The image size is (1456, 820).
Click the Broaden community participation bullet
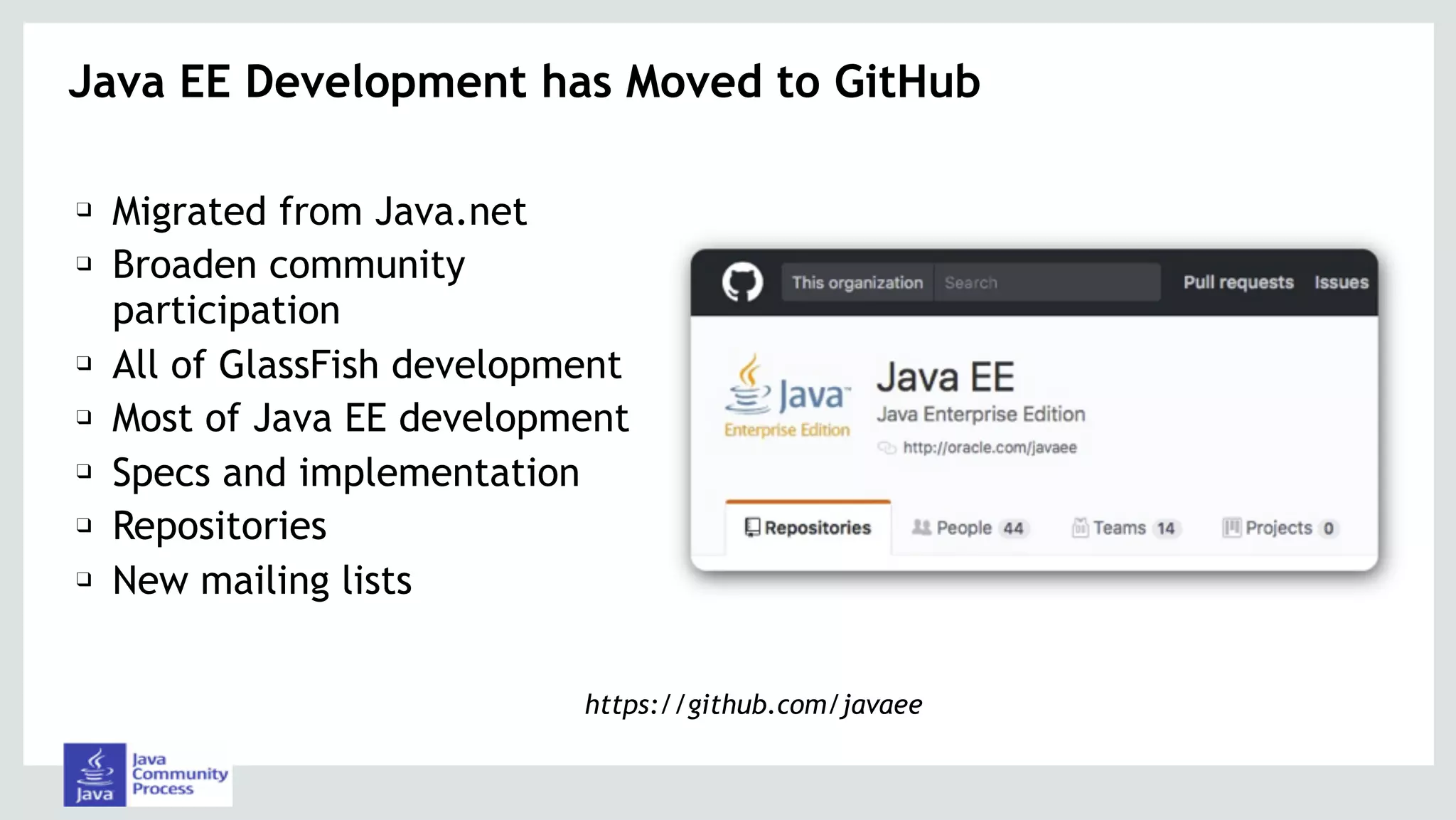289,287
